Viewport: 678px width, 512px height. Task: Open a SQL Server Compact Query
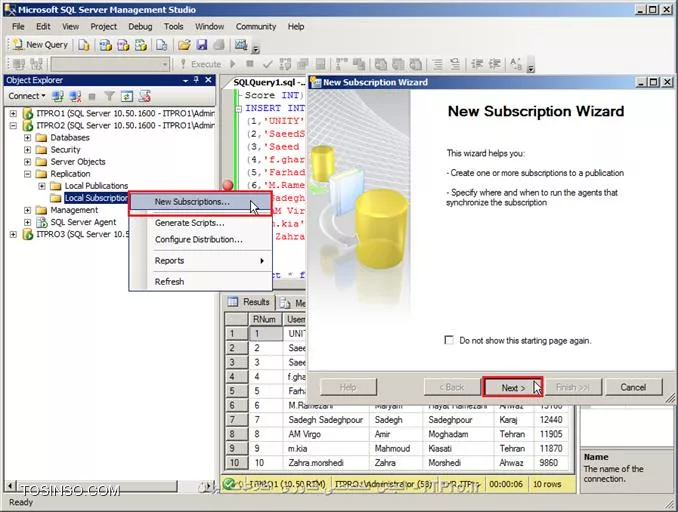162,45
